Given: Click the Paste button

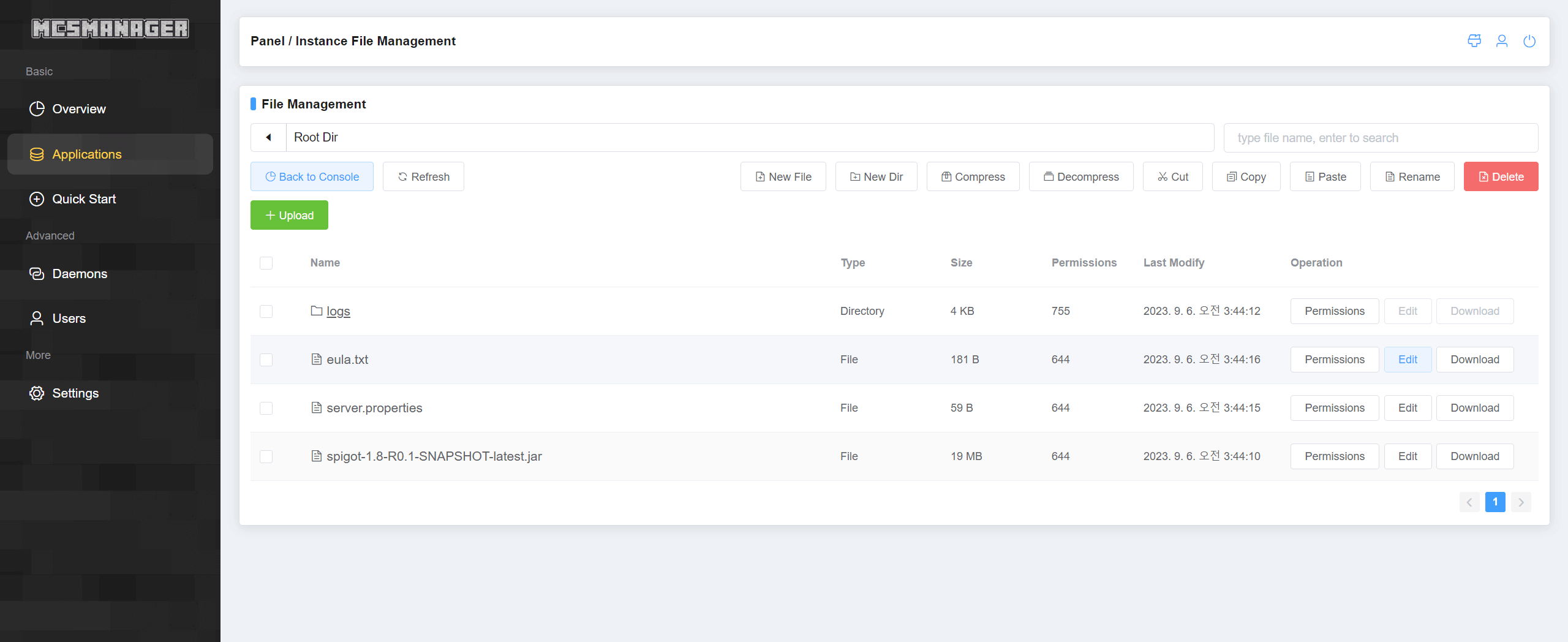Looking at the screenshot, I should pos(1325,176).
